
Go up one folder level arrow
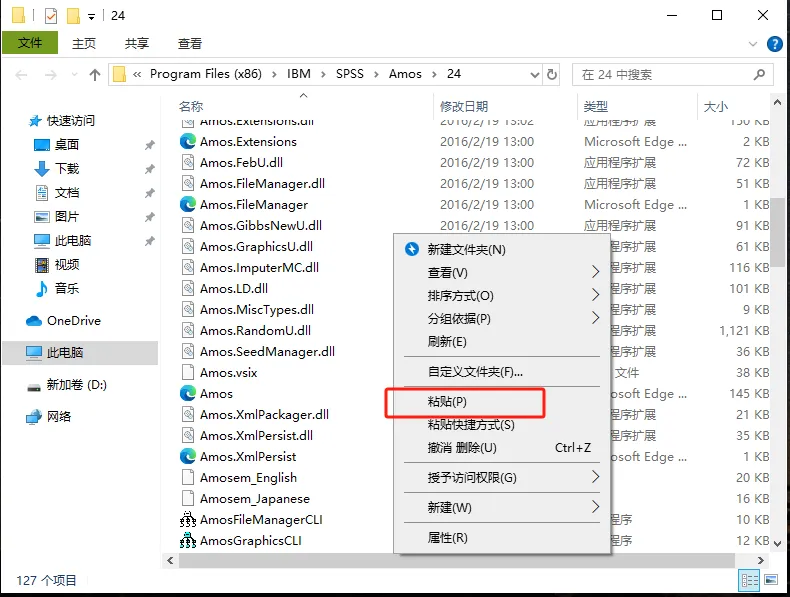point(95,75)
